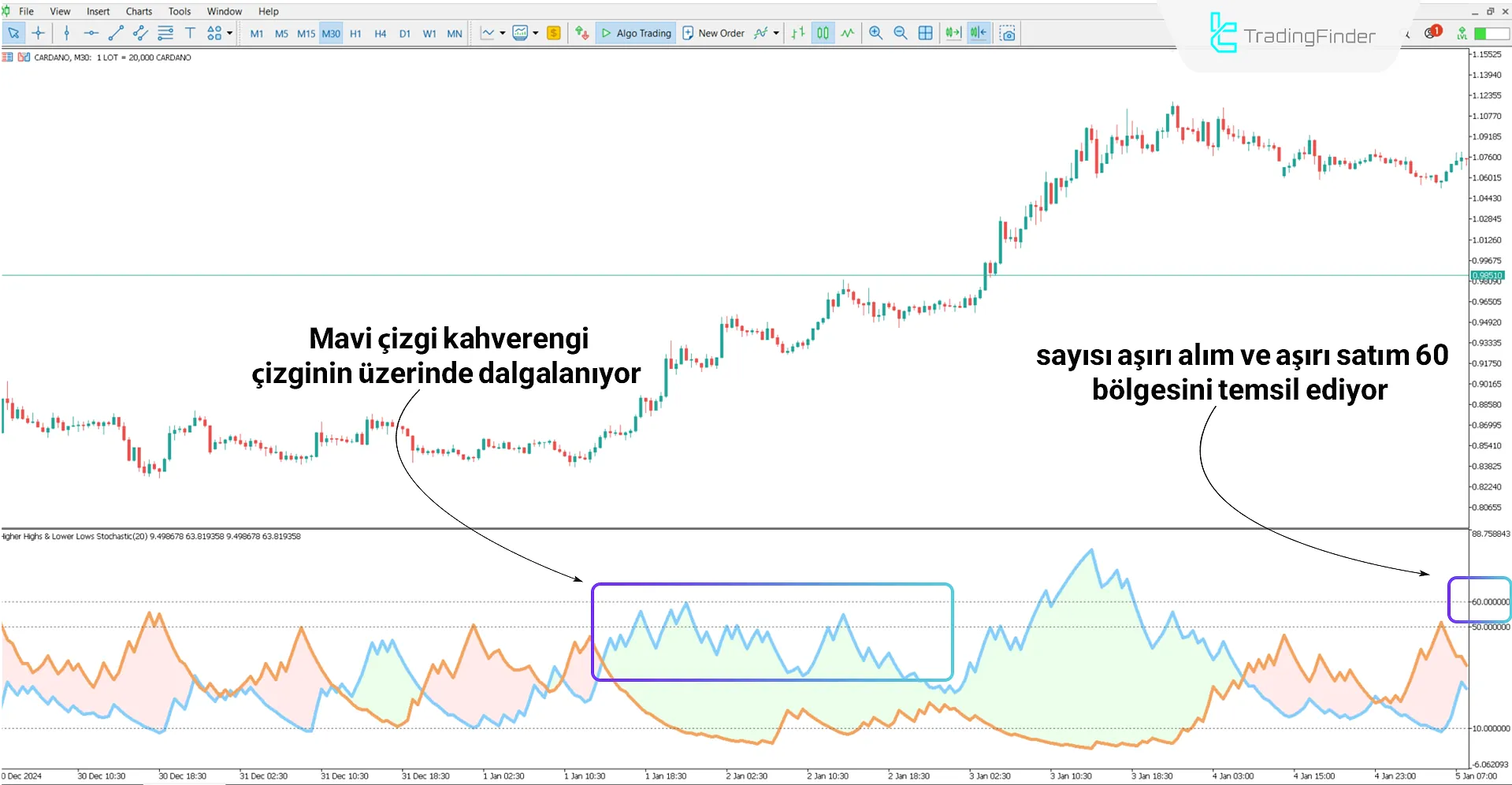Open the Market Watch dollar icon
The height and width of the screenshot is (785, 1512).
[x=553, y=32]
